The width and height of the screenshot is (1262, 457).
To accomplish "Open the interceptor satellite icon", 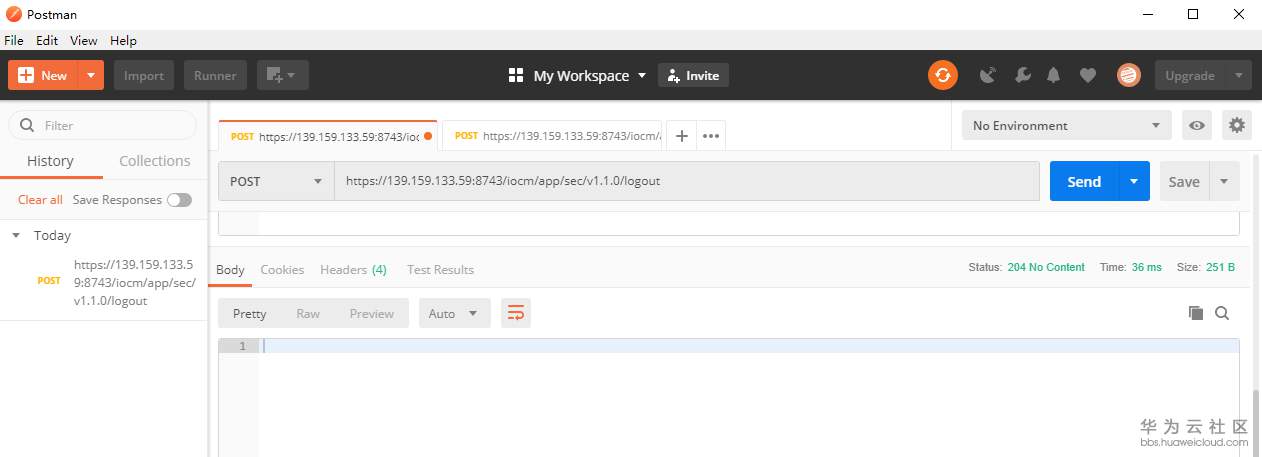I will point(988,75).
